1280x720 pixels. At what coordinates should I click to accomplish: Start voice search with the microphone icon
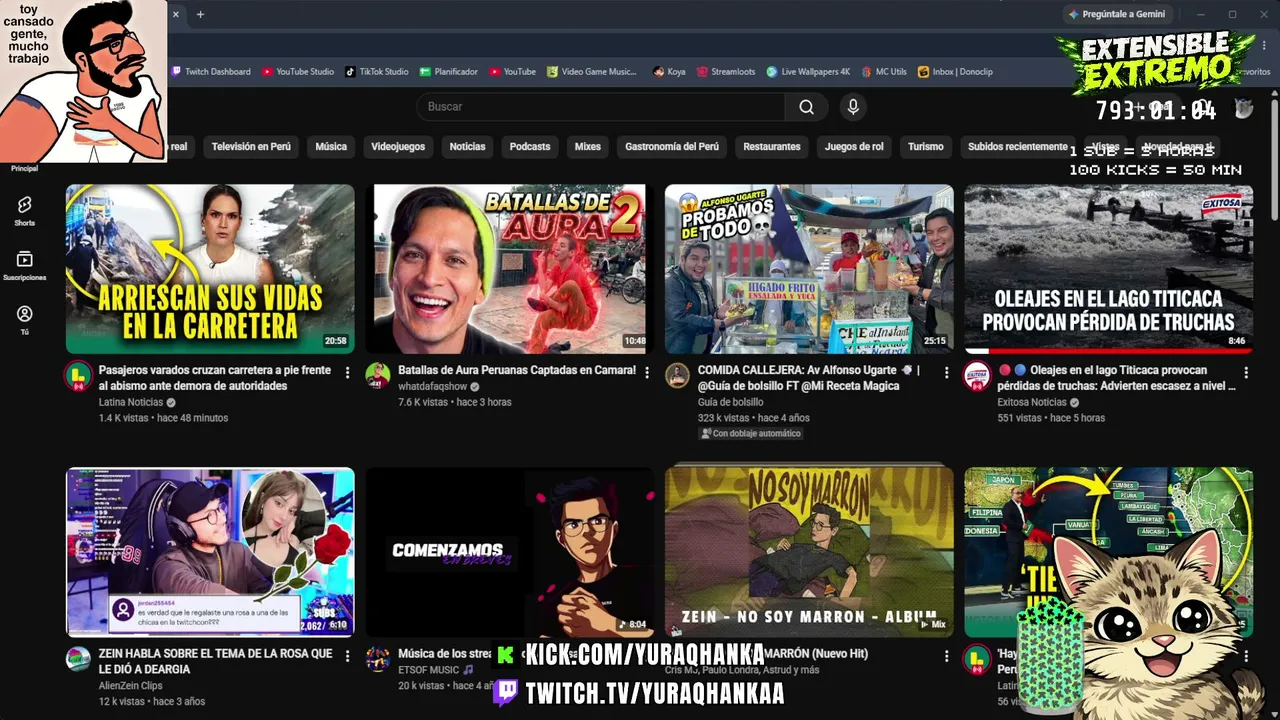click(x=852, y=107)
